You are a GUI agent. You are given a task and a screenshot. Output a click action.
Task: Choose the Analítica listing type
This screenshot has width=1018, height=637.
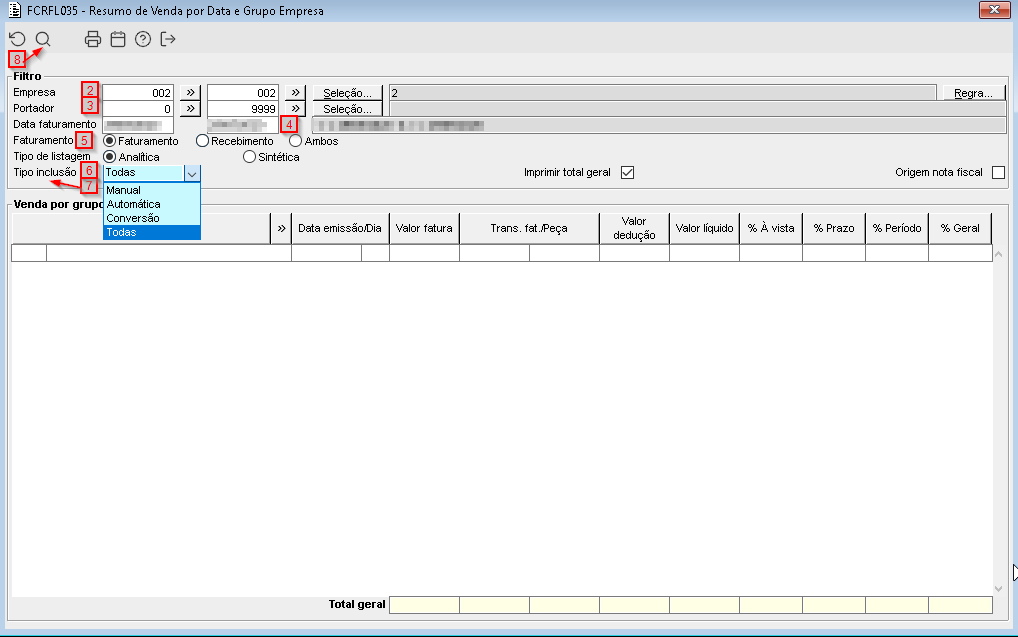(x=110, y=157)
